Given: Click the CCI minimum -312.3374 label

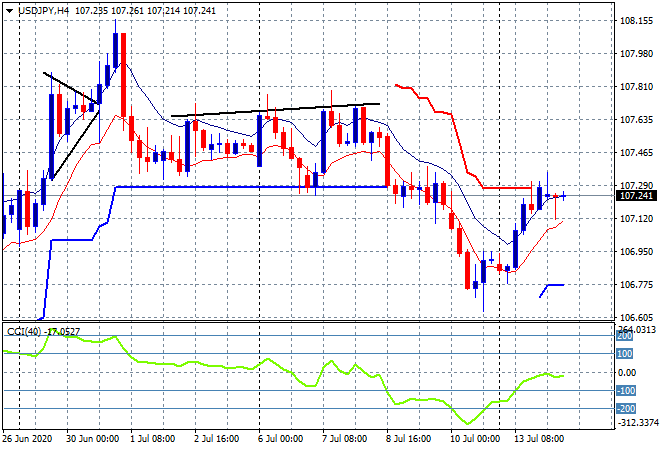Looking at the screenshot, I should [637, 423].
